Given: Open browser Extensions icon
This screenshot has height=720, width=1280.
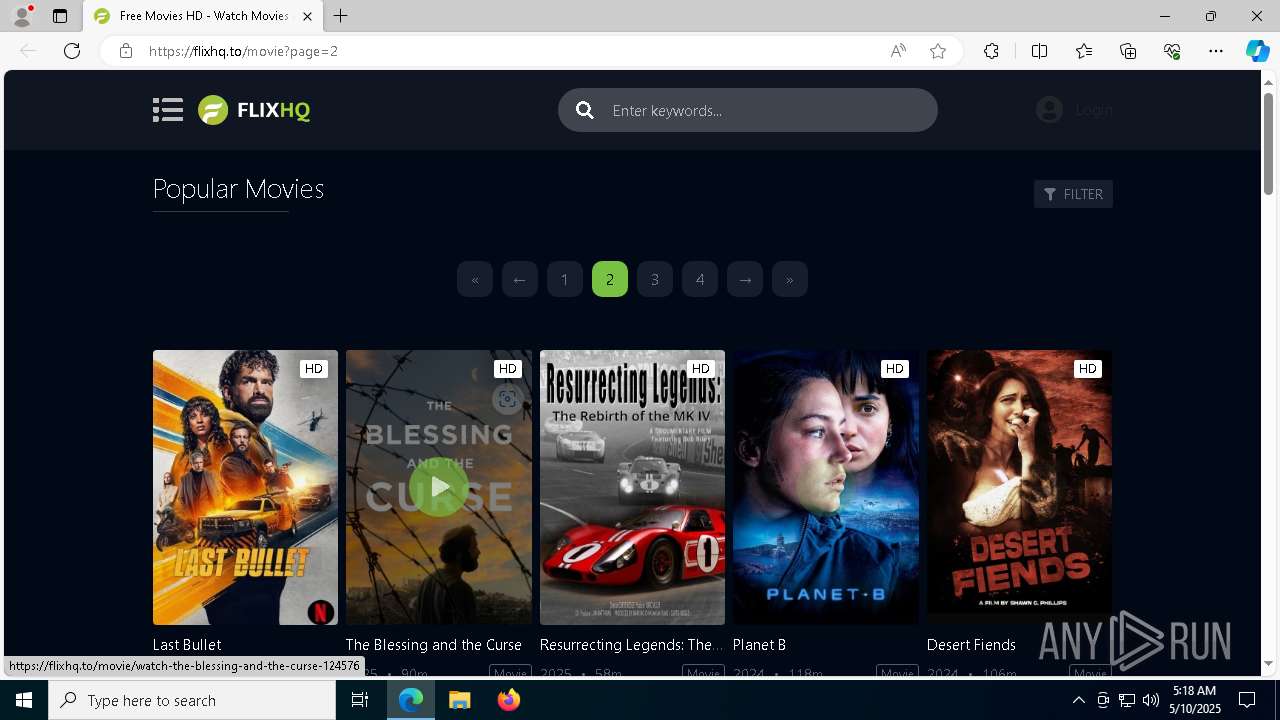Looking at the screenshot, I should point(991,51).
